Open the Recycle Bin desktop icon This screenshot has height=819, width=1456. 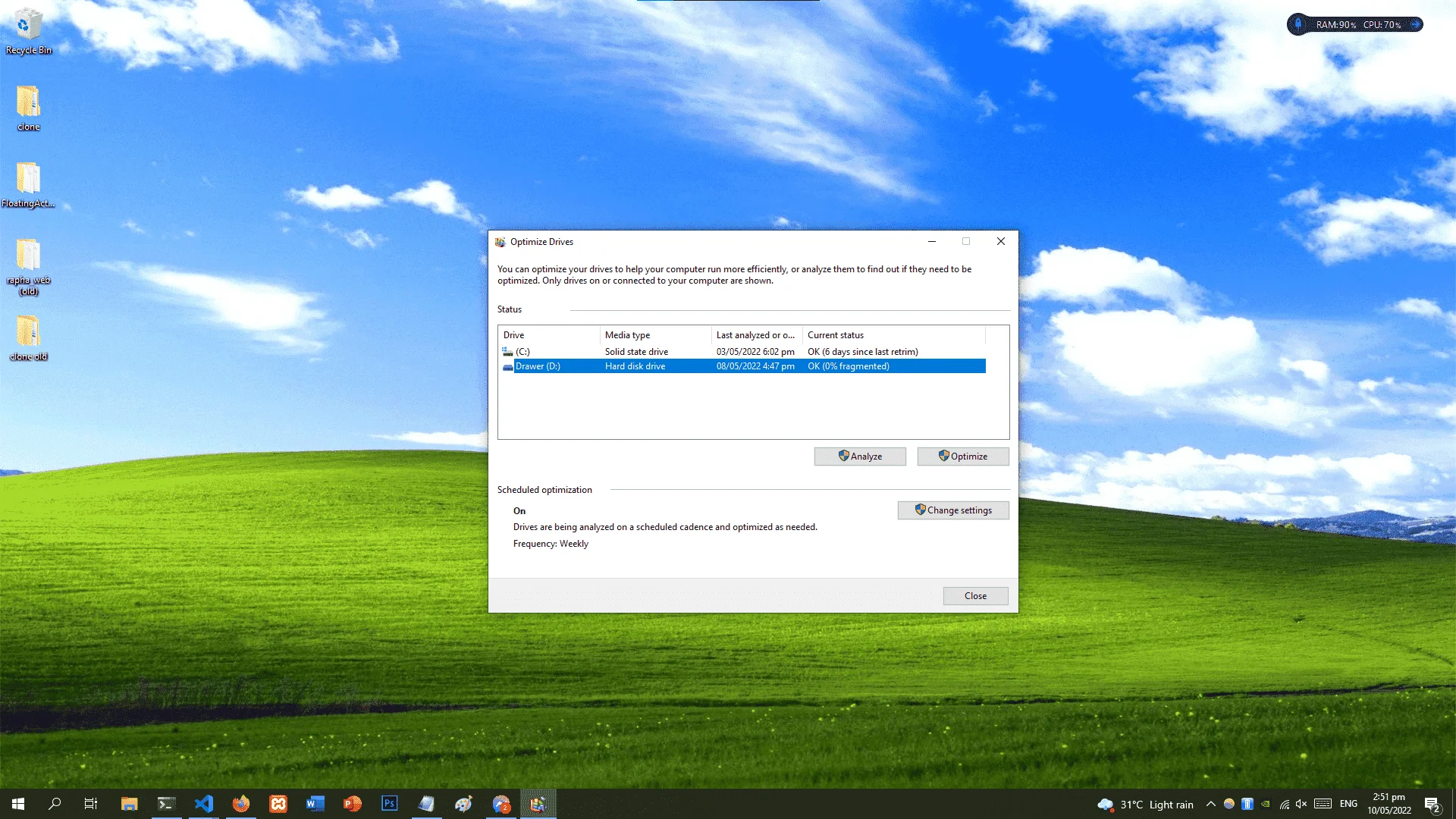coord(29,32)
